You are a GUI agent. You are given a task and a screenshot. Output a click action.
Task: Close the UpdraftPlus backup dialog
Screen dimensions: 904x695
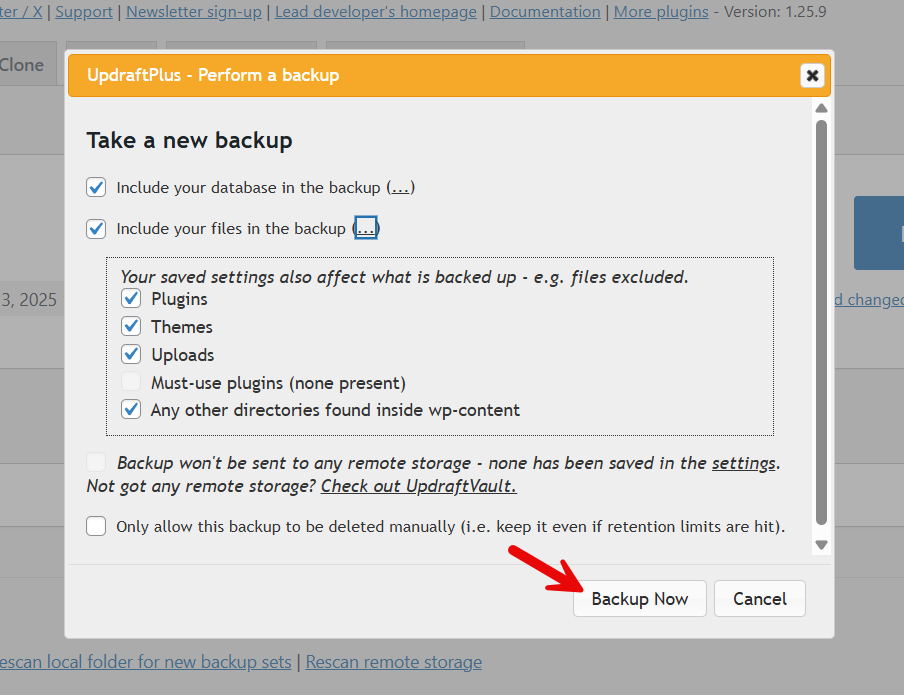[812, 74]
